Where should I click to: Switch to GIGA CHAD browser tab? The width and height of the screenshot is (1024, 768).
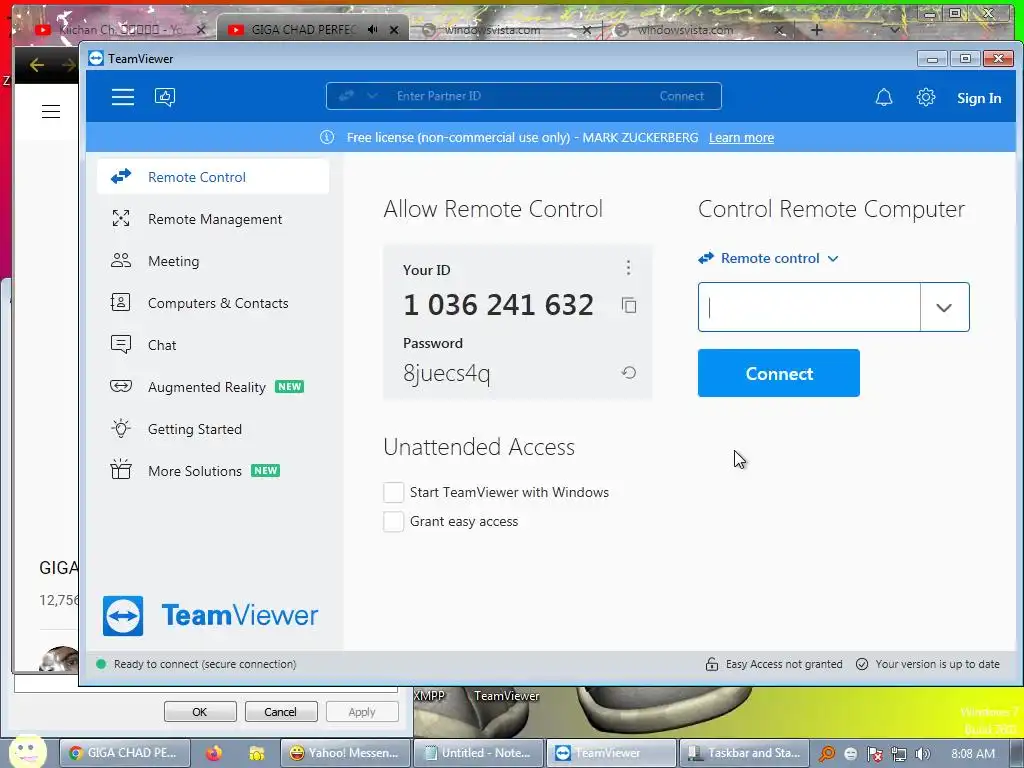coord(312,30)
